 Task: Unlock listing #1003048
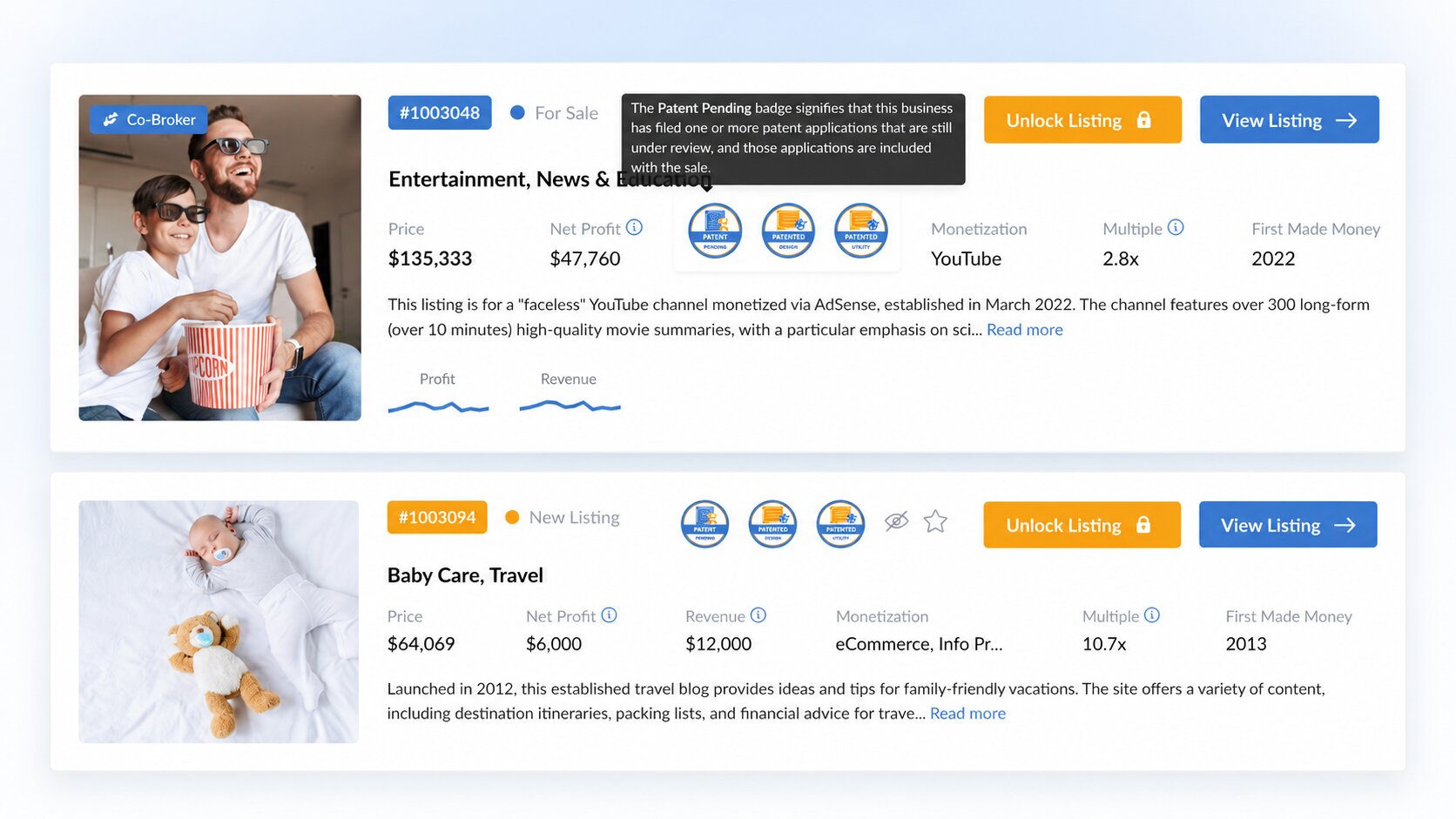click(1082, 119)
